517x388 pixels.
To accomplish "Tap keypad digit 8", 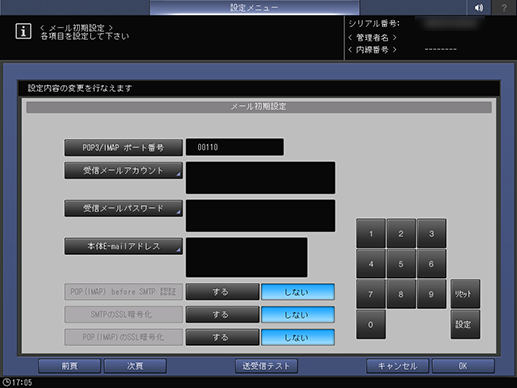I will tap(401, 294).
